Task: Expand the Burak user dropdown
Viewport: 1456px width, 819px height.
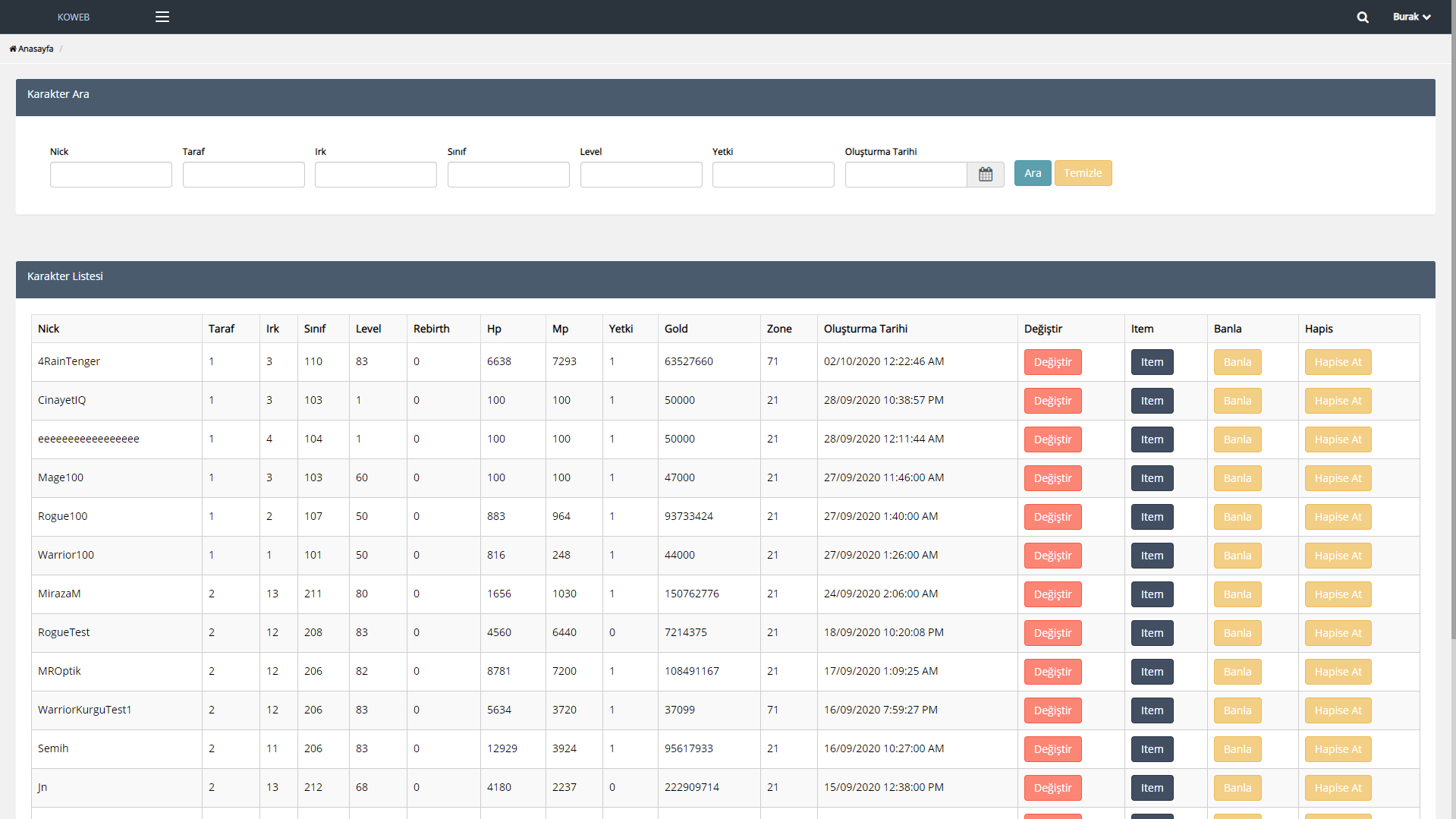Action: 1411,17
